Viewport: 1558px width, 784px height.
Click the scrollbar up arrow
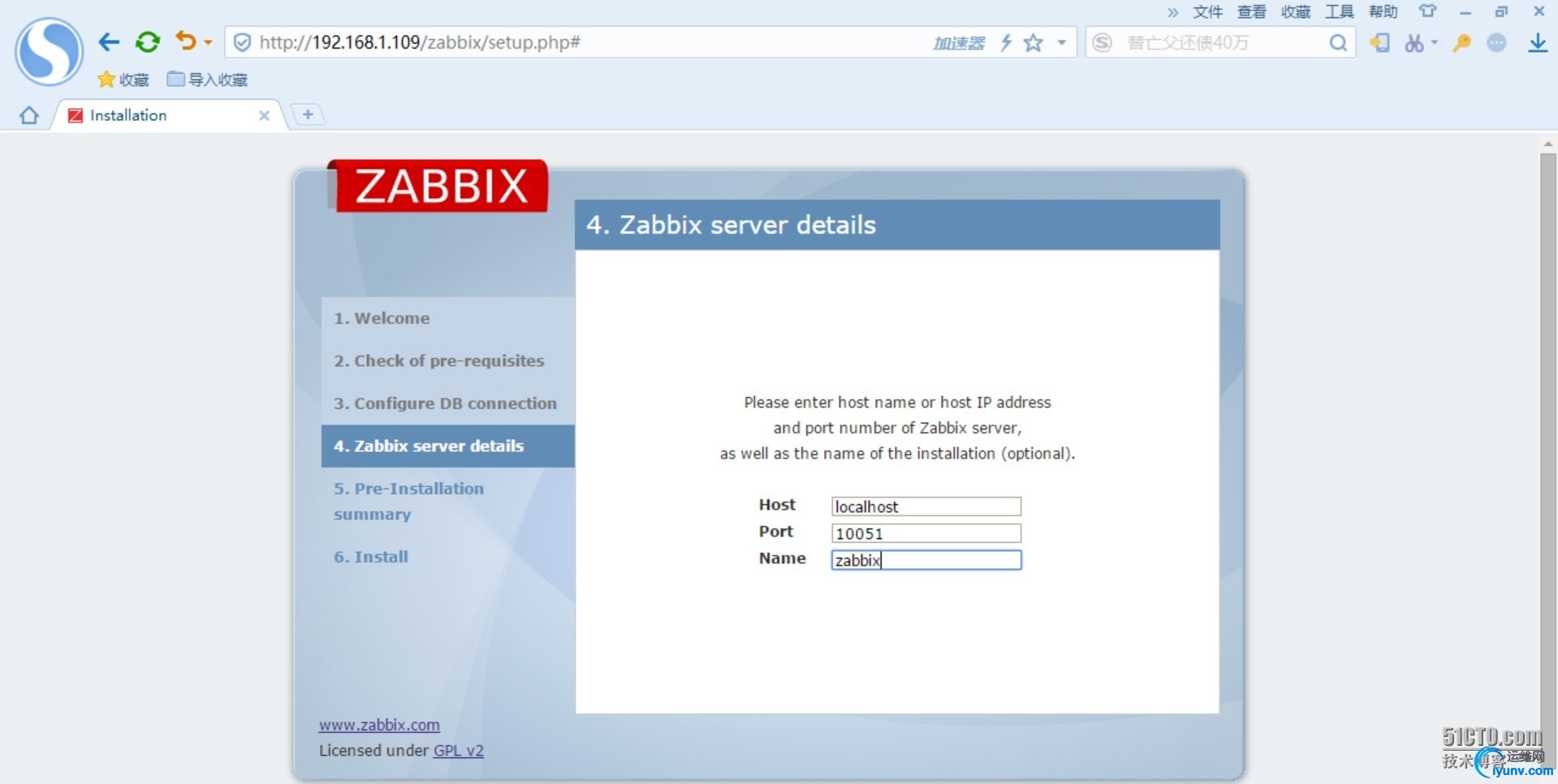[1548, 144]
